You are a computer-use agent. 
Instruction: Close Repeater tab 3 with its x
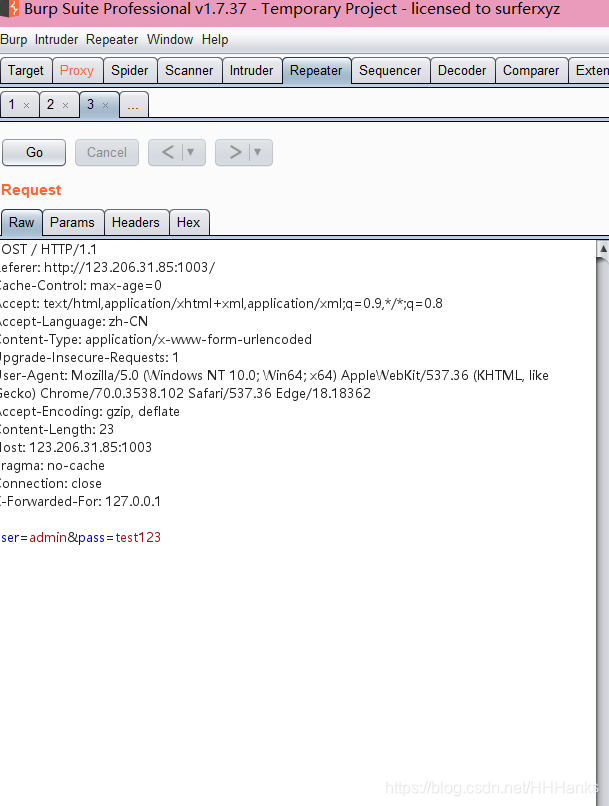pyautogui.click(x=105, y=105)
